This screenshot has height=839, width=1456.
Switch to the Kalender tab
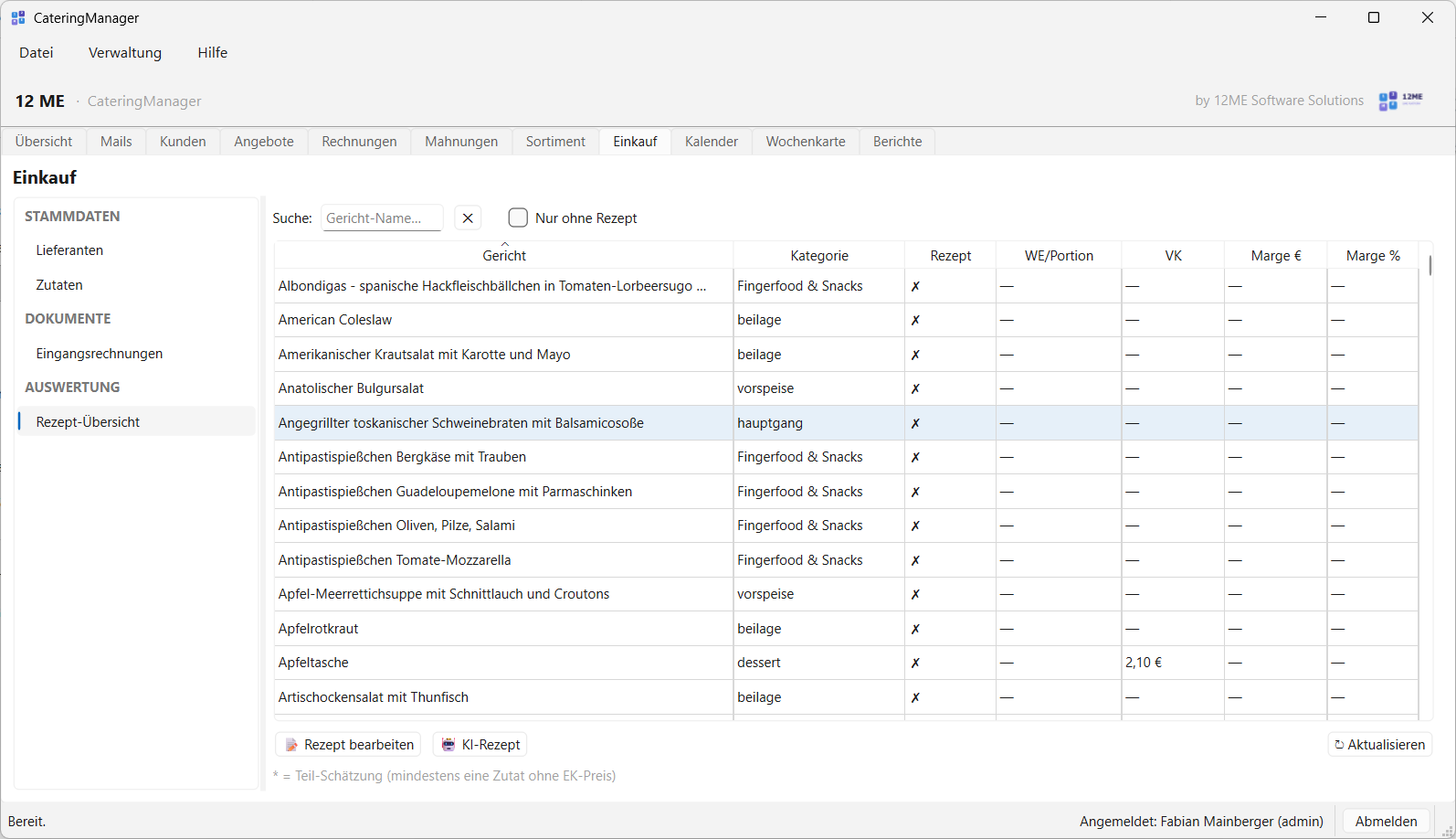point(712,142)
